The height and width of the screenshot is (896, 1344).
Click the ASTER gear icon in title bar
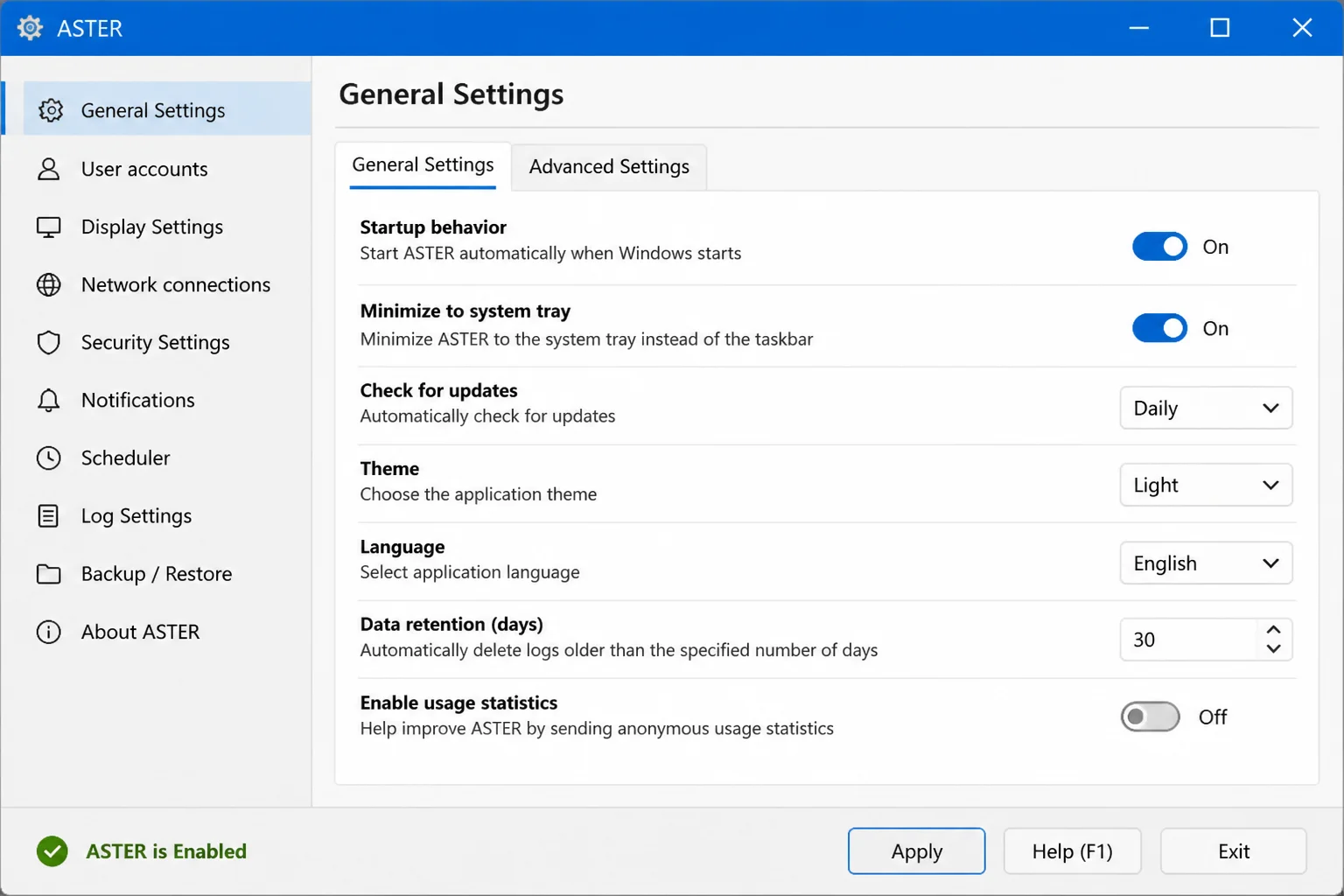pyautogui.click(x=30, y=28)
